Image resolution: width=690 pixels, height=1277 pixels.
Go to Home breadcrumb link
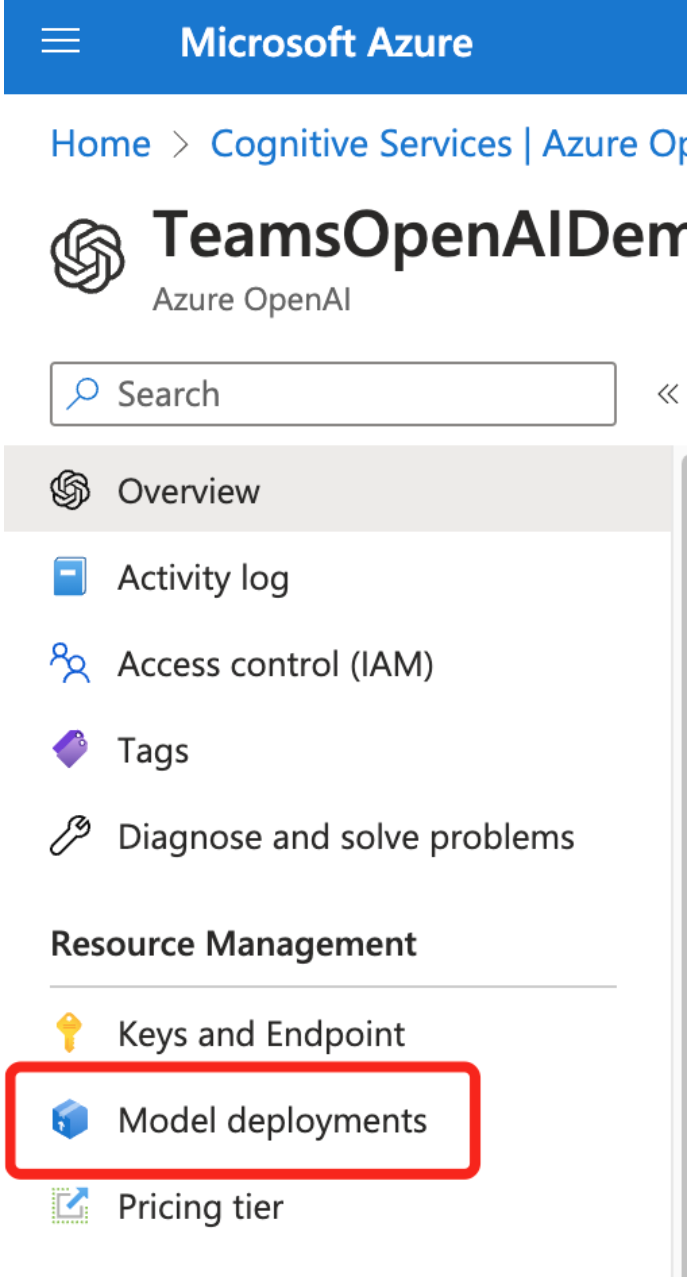100,144
